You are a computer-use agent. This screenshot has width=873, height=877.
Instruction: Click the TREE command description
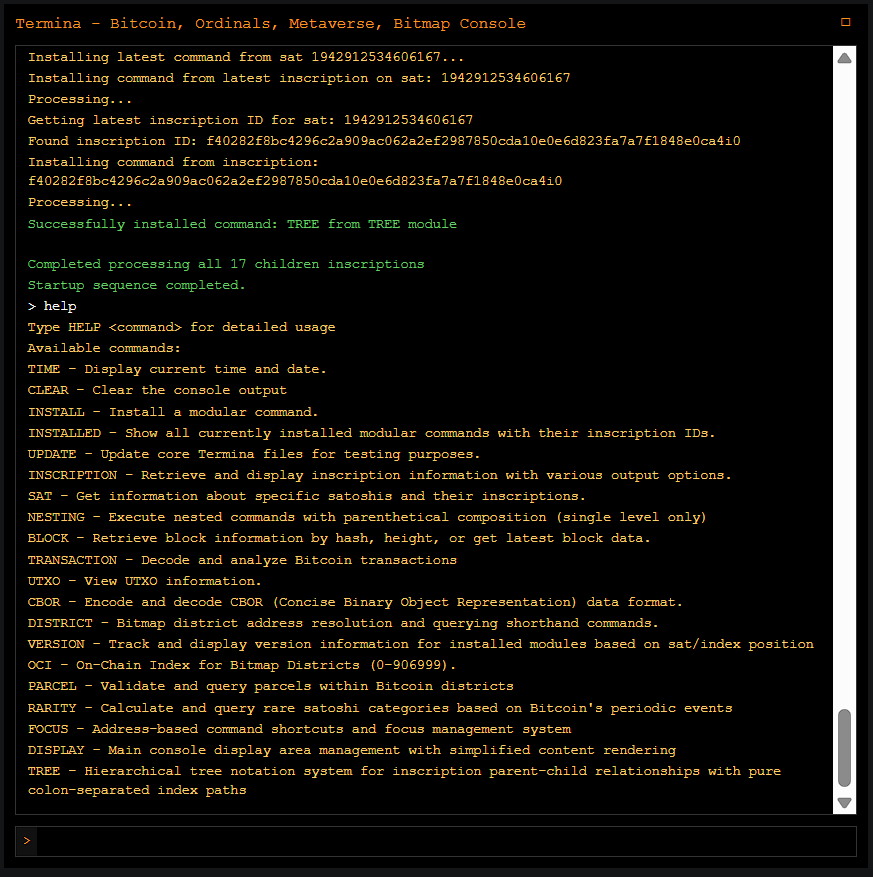click(x=404, y=780)
